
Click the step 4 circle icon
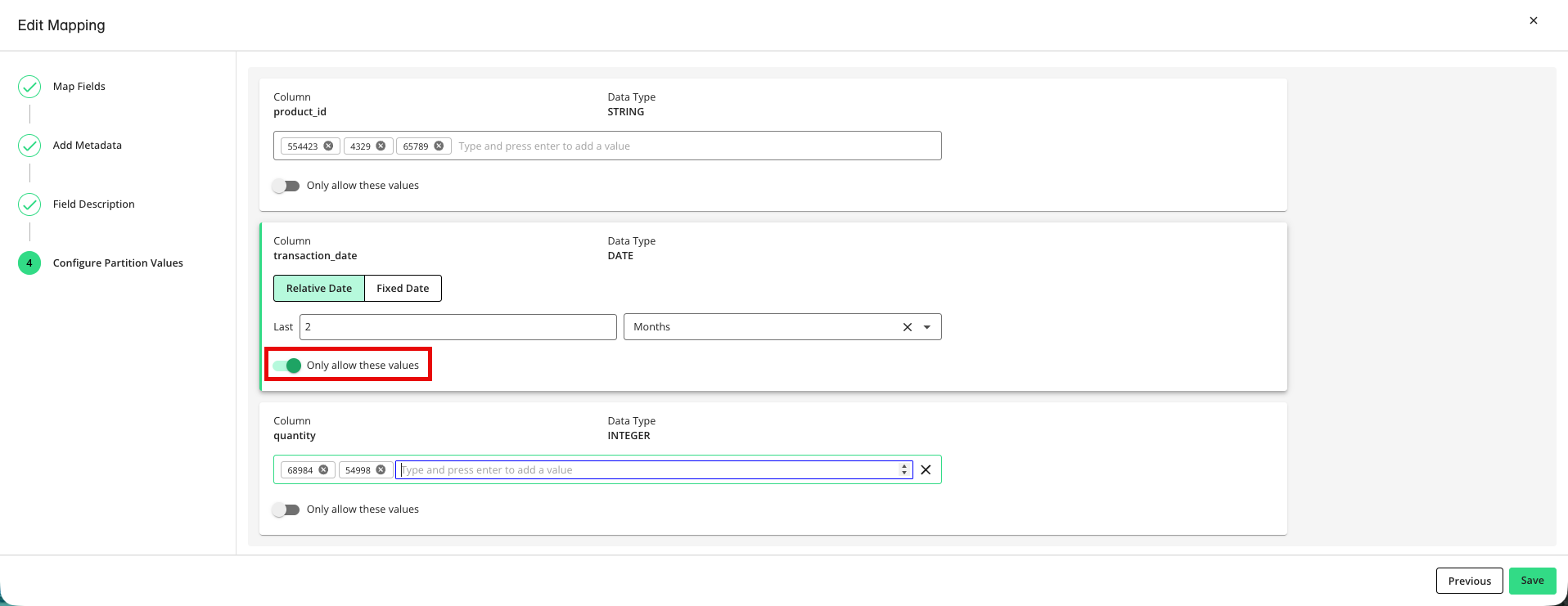pyautogui.click(x=29, y=263)
